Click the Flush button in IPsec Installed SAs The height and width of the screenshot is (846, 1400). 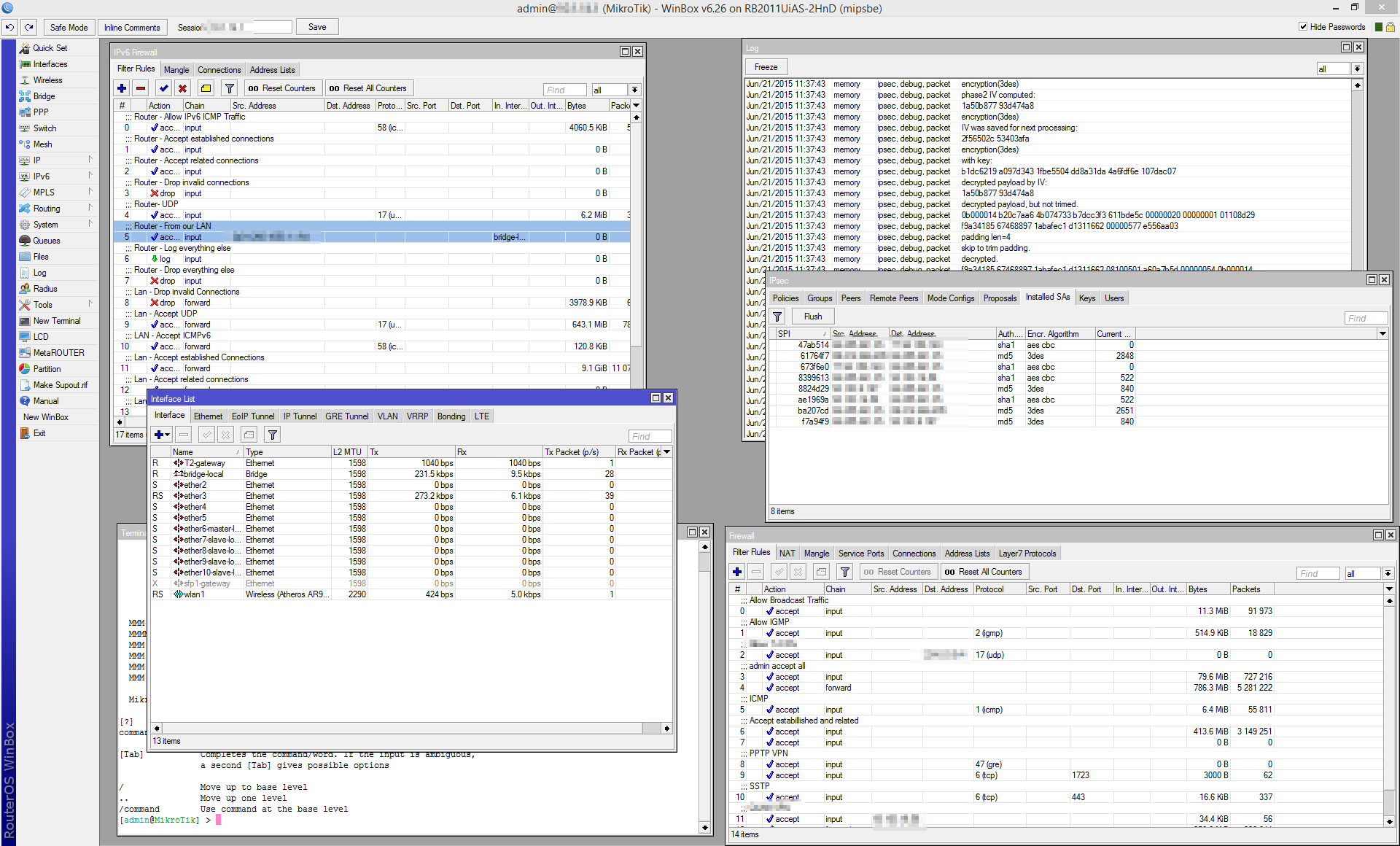point(813,317)
